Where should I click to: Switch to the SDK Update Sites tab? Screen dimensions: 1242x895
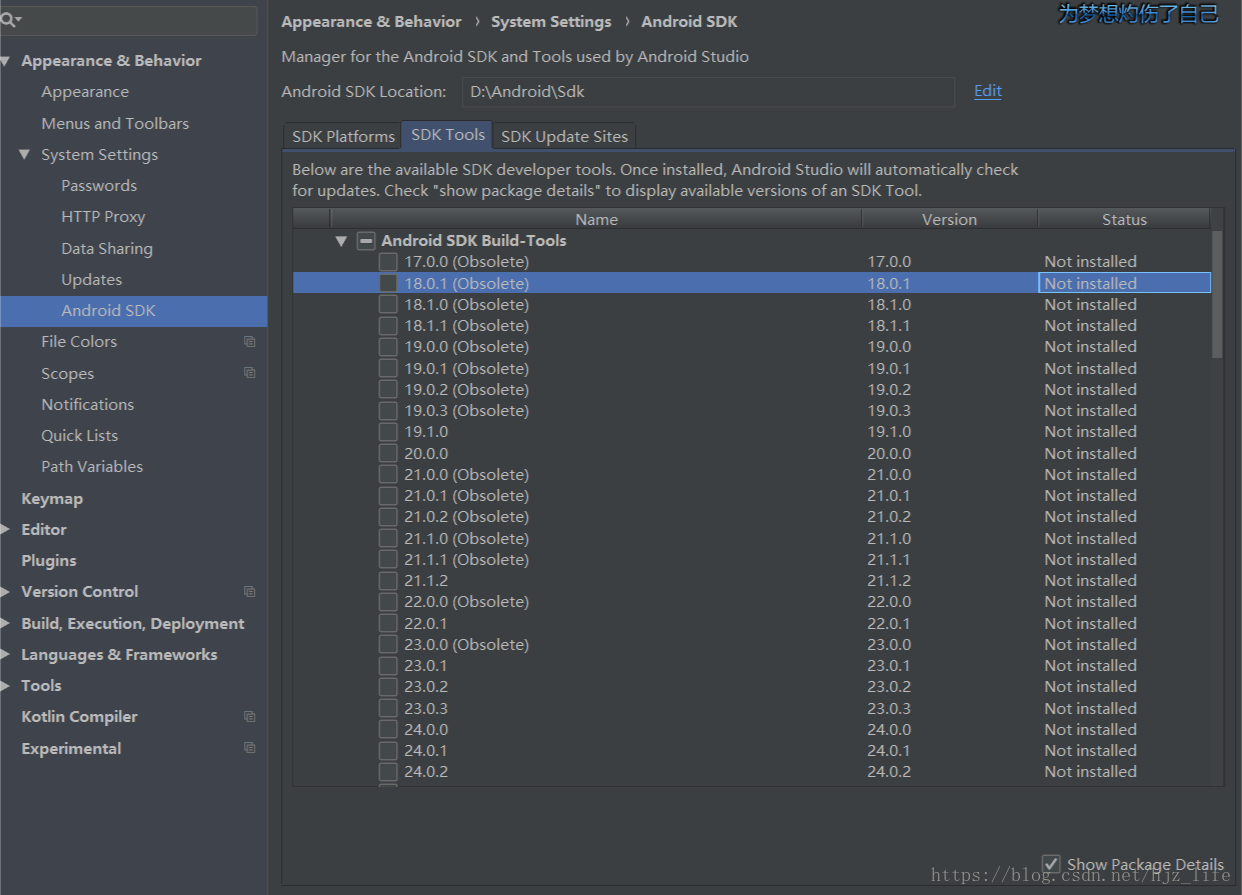[x=564, y=136]
